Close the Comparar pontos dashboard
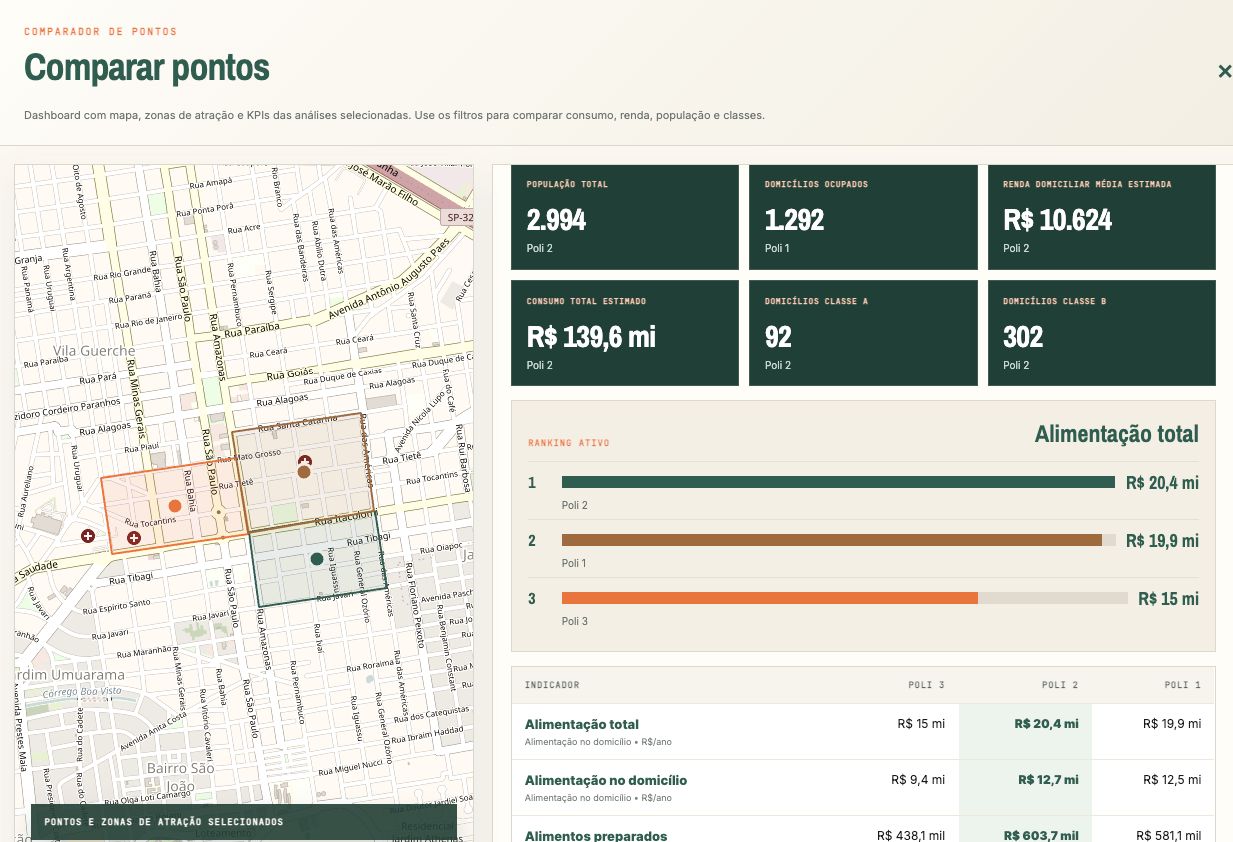The image size is (1233, 842). pyautogui.click(x=1224, y=71)
